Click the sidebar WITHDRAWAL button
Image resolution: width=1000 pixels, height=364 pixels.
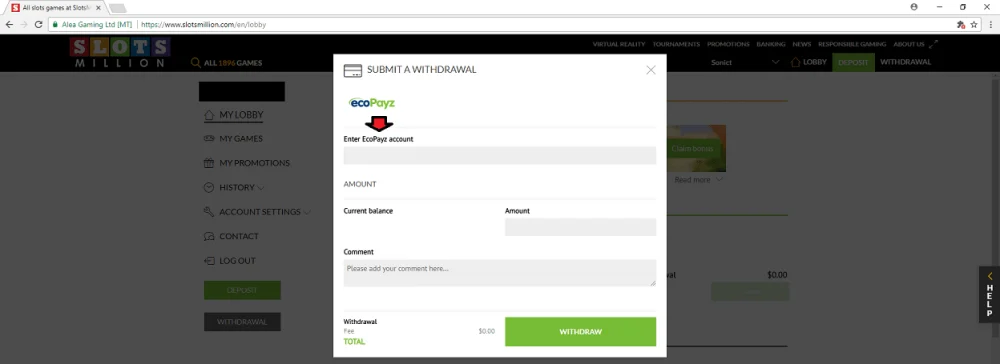point(242,322)
